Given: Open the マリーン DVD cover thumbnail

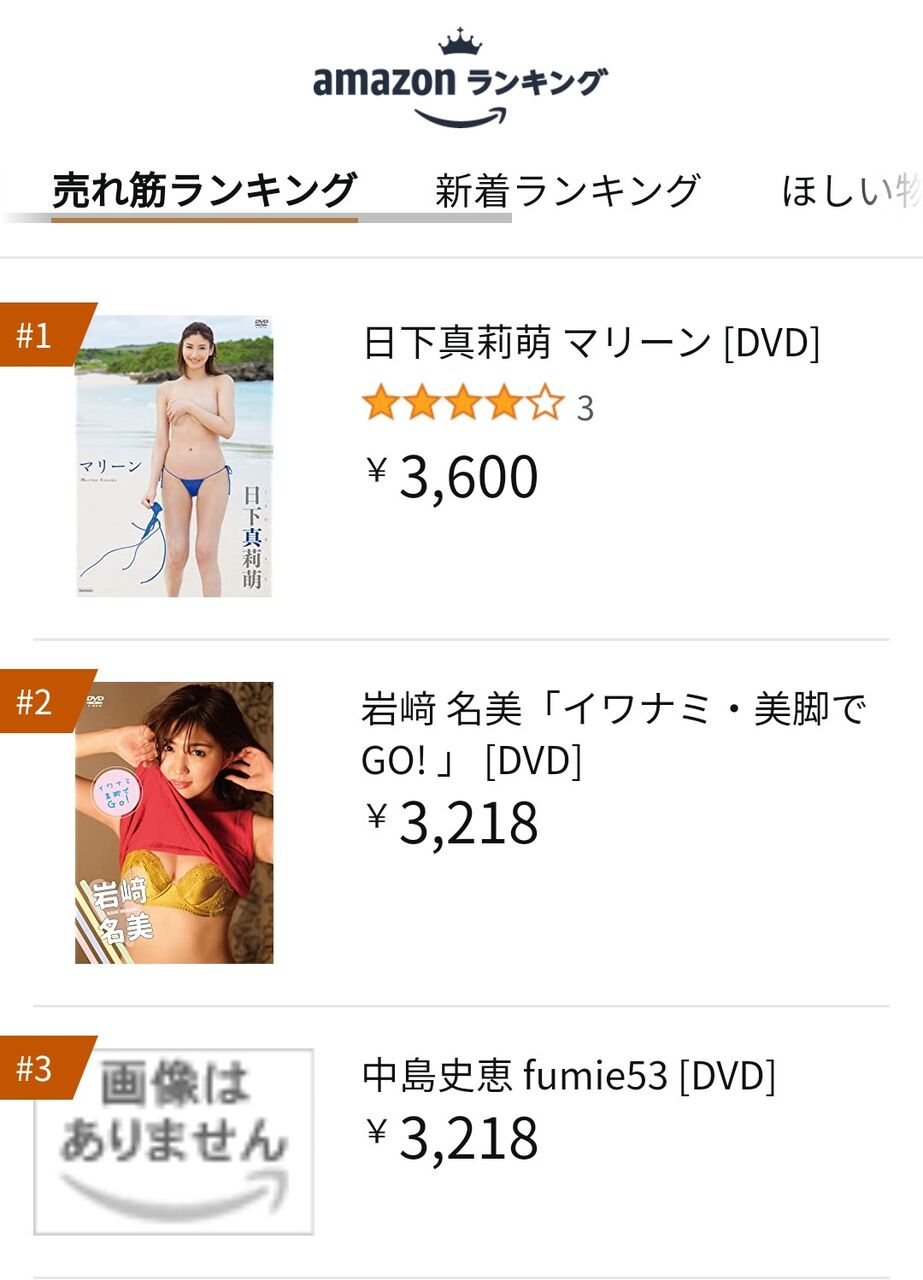Looking at the screenshot, I should (174, 456).
